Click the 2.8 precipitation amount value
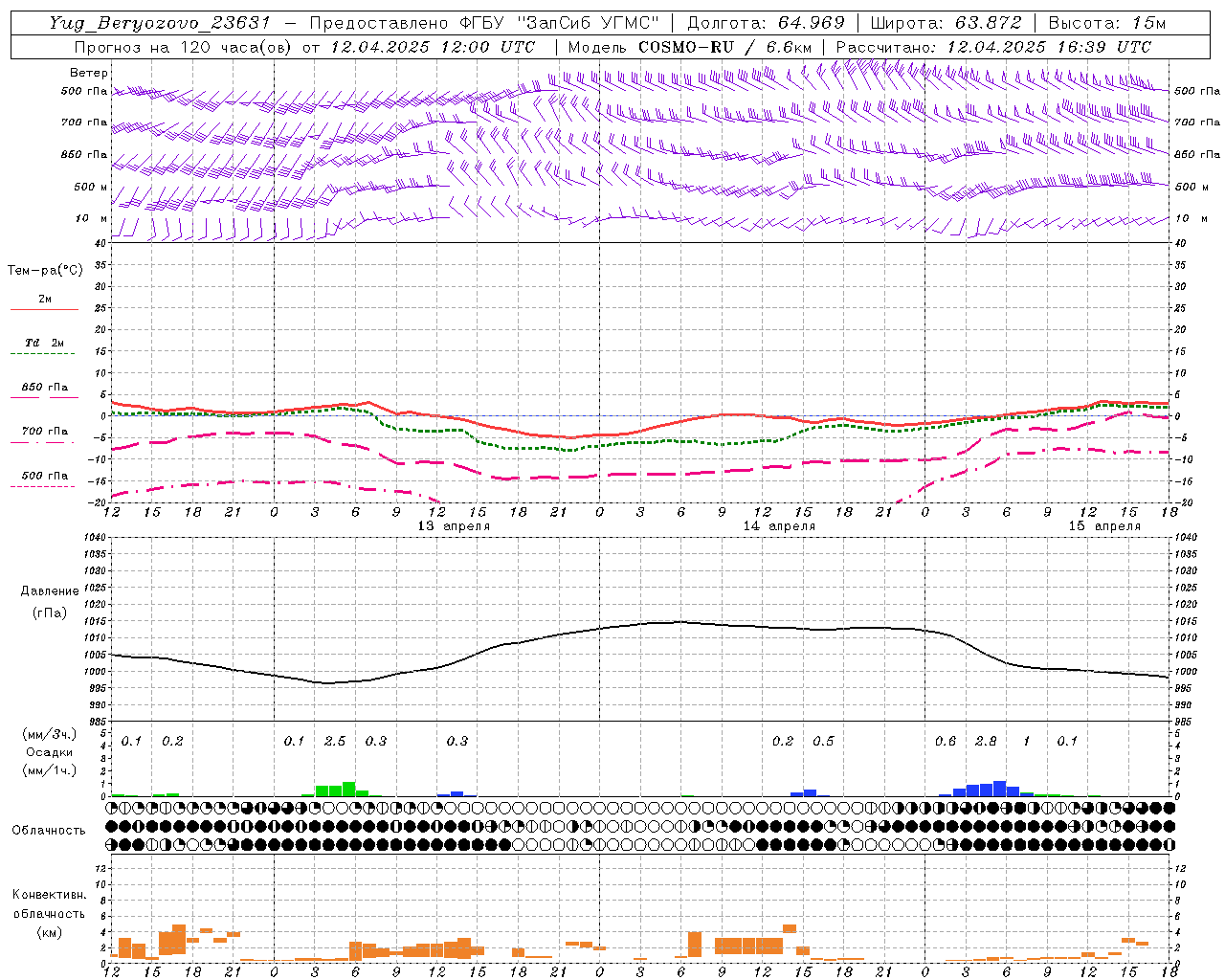This screenshot has width=1225, height=980. pyautogui.click(x=986, y=742)
